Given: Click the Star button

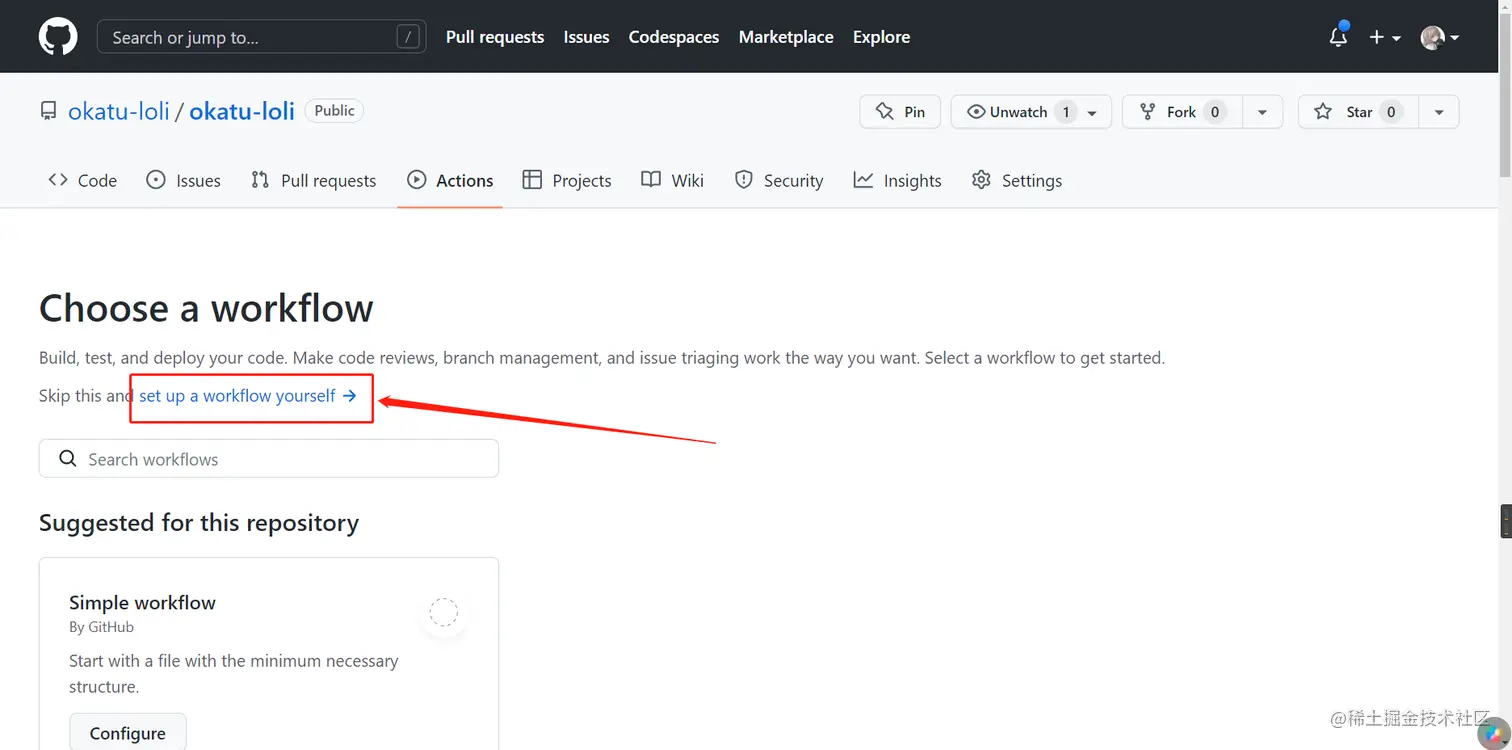Looking at the screenshot, I should click(x=1358, y=112).
